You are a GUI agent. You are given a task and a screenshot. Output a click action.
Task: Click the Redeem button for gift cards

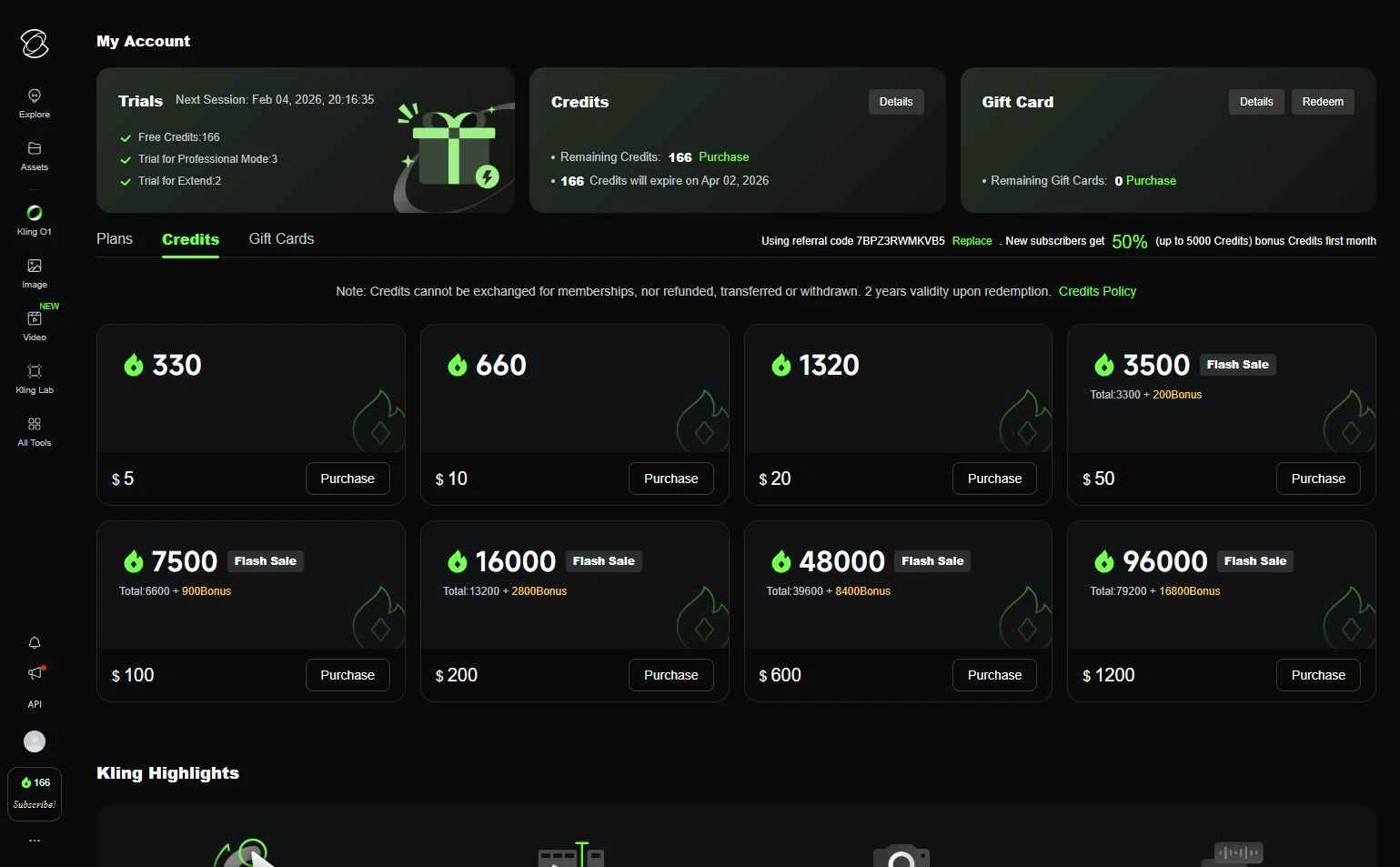1323,102
